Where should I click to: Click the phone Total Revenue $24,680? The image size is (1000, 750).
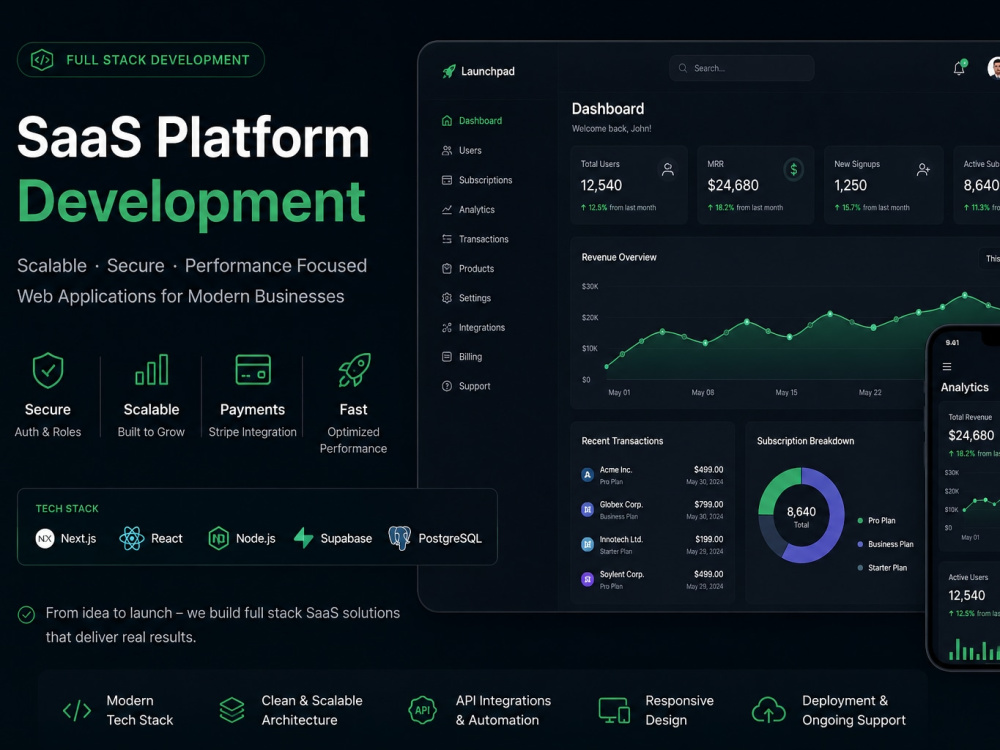coord(971,436)
